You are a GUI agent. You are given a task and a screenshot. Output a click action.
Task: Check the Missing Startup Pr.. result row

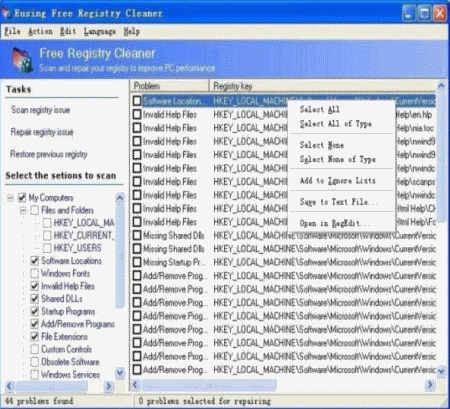coord(137,262)
